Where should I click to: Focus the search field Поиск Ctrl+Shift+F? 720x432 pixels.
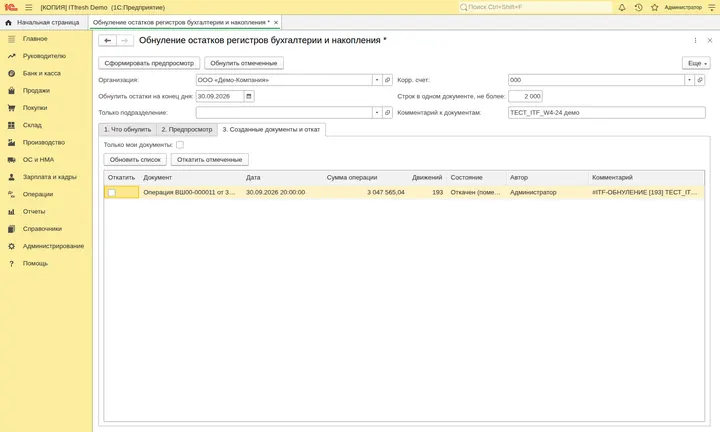tap(535, 7)
